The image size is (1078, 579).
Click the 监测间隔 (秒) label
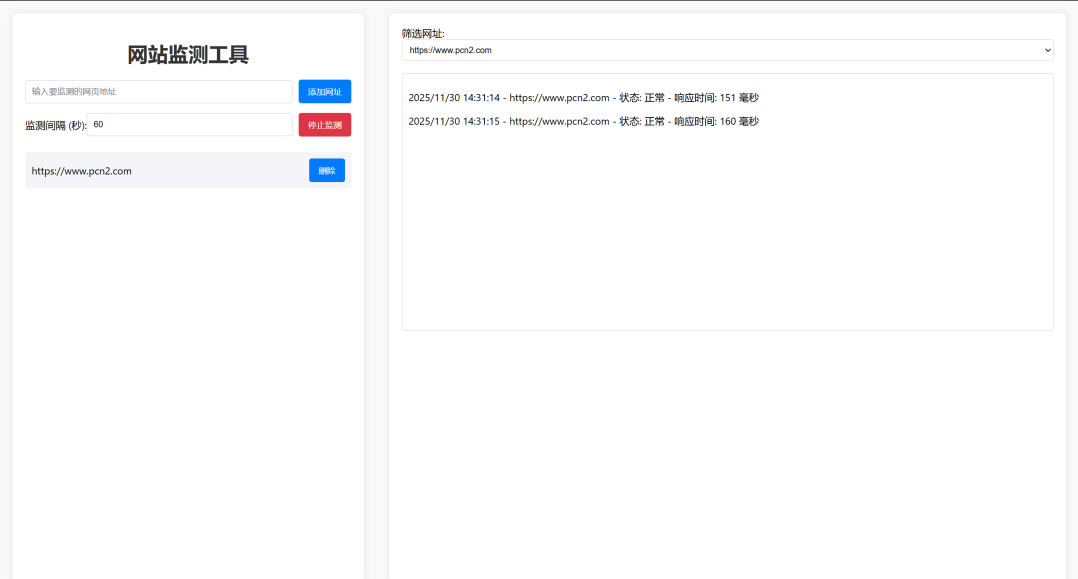click(x=56, y=125)
